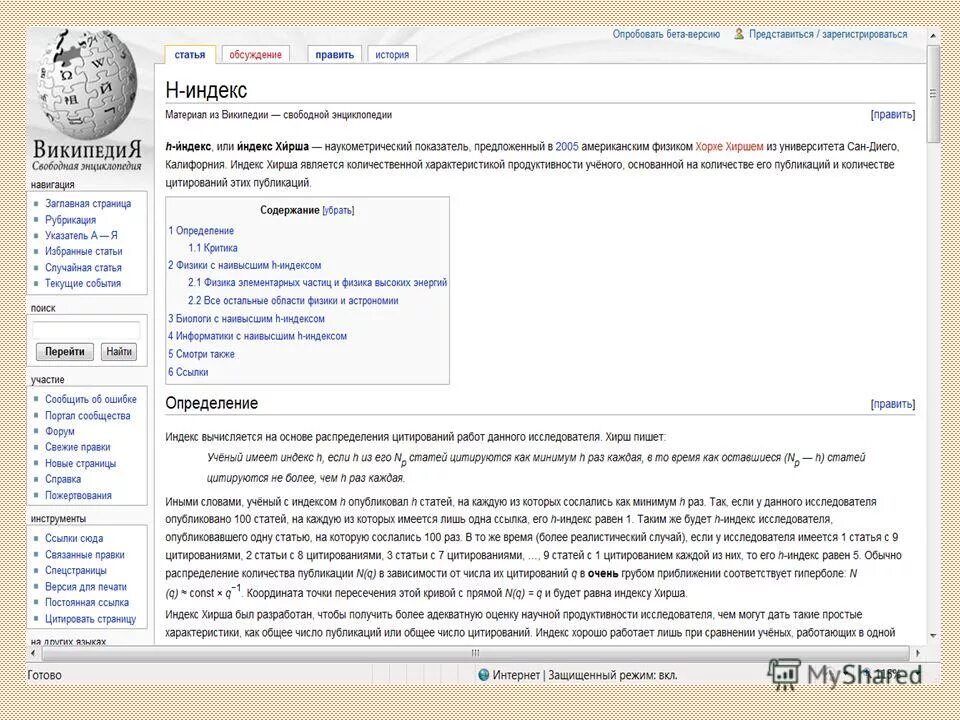Click править link next to Н-индекс heading
Image resolution: width=960 pixels, height=720 pixels.
coord(893,114)
